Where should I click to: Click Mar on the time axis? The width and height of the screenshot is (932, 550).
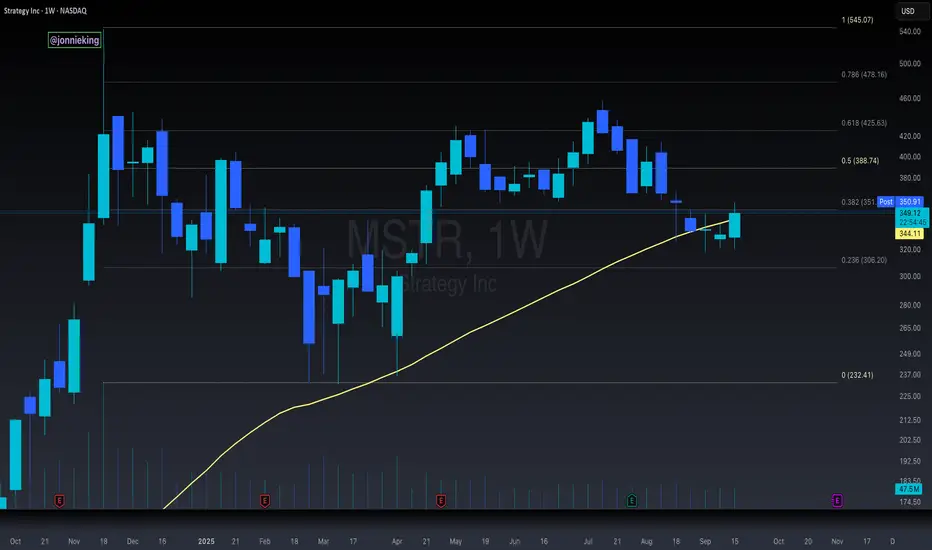tap(323, 541)
